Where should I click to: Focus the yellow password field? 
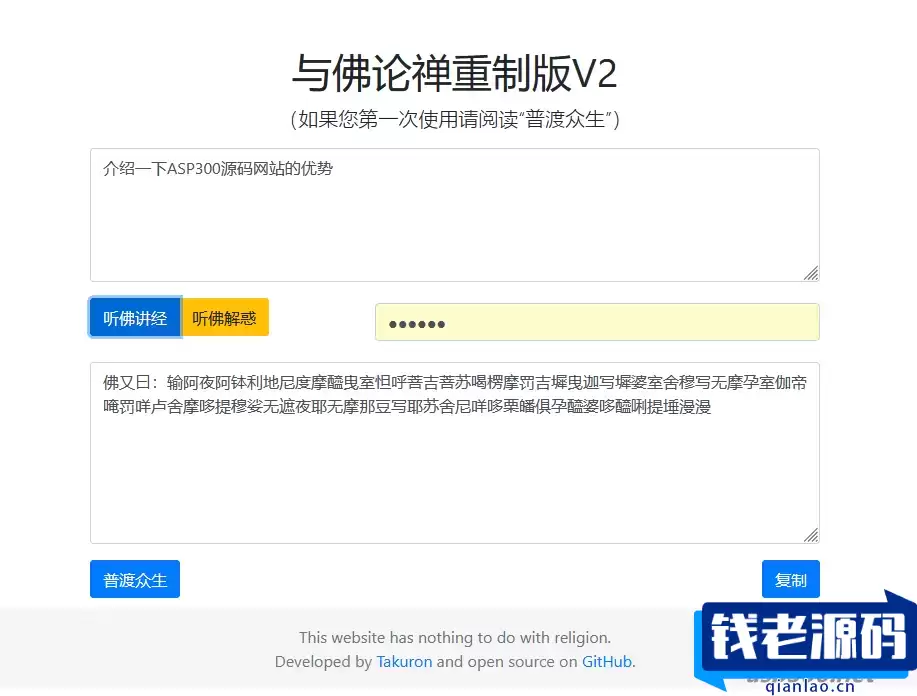pos(597,322)
